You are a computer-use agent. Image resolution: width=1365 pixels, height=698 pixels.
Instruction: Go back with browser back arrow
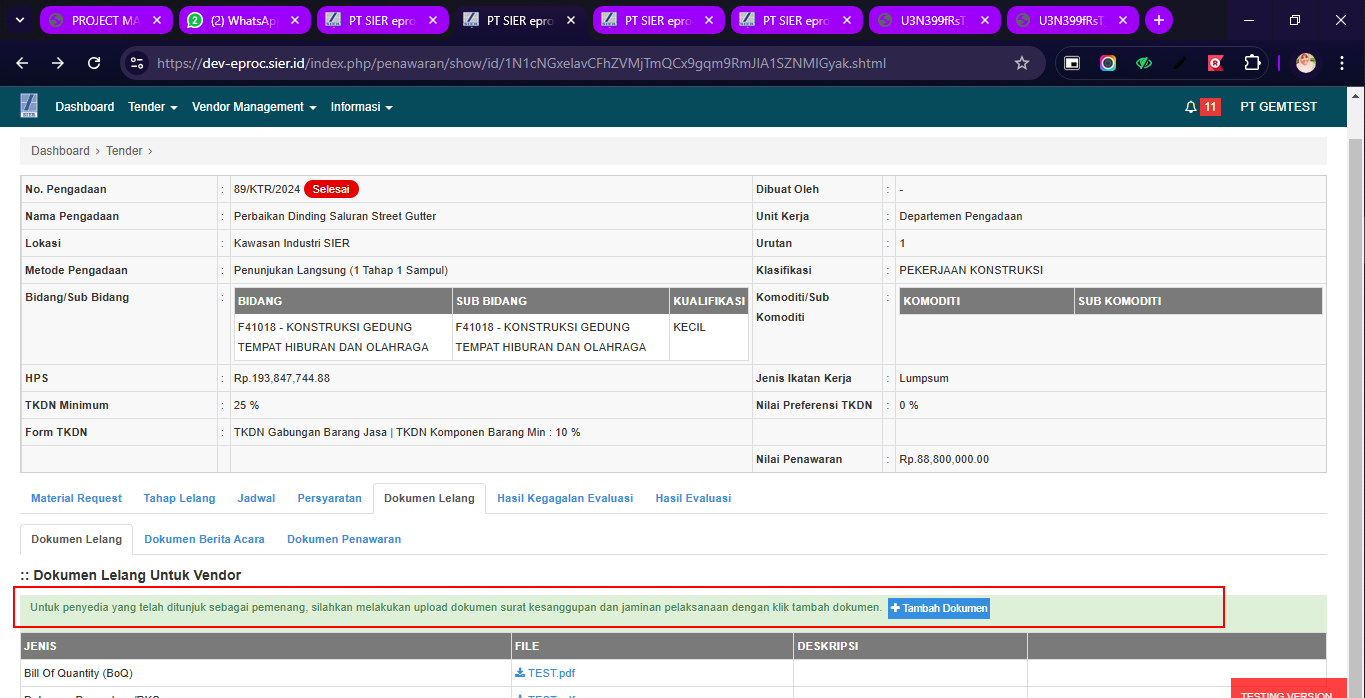(23, 63)
